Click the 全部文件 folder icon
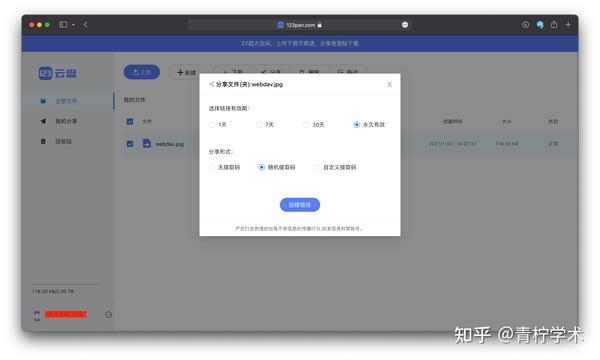This screenshot has height=360, width=600. pyautogui.click(x=43, y=101)
